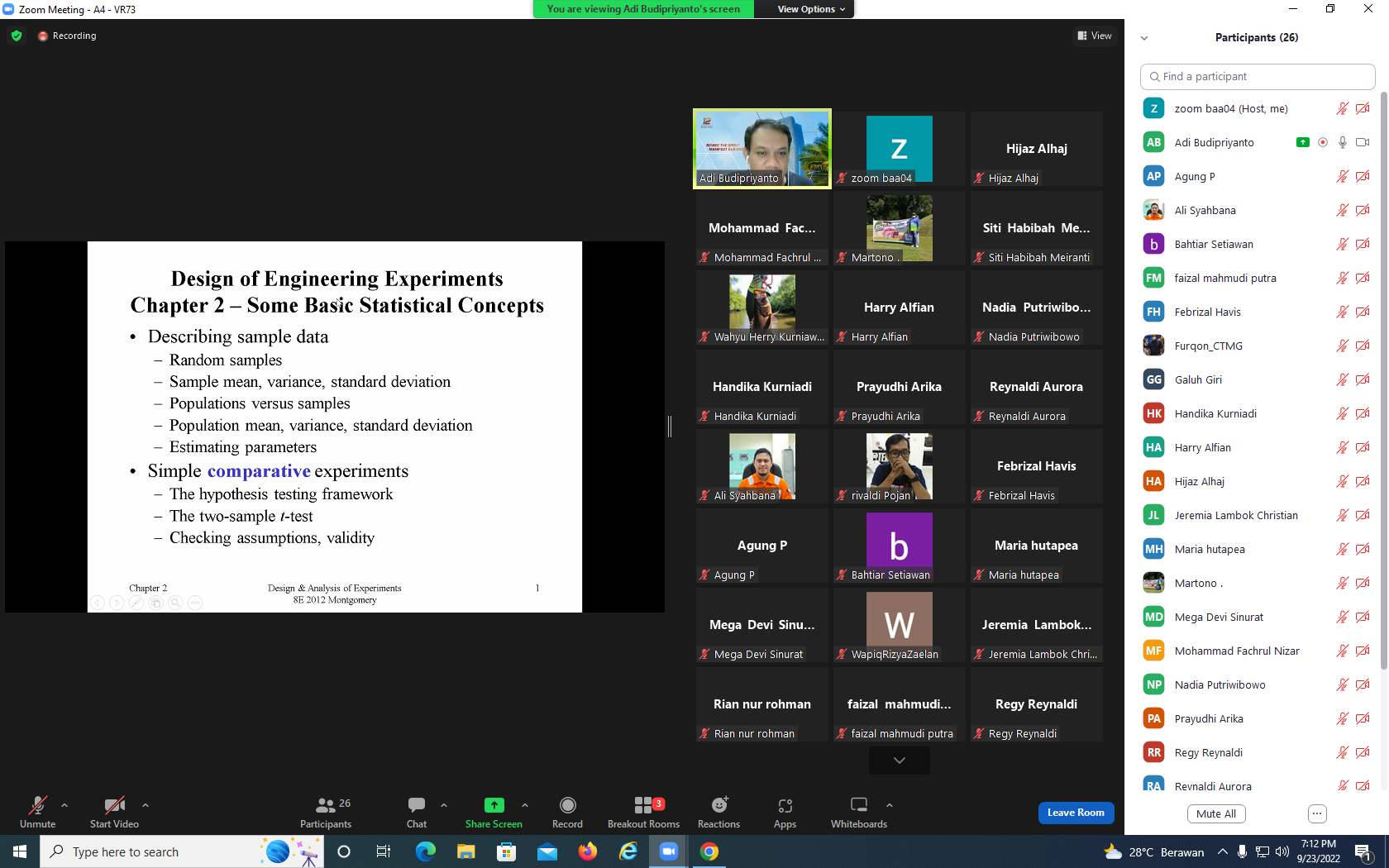Viewport: 1389px width, 868px height.
Task: Expand audio options arrow next to Unmute
Action: 64,804
